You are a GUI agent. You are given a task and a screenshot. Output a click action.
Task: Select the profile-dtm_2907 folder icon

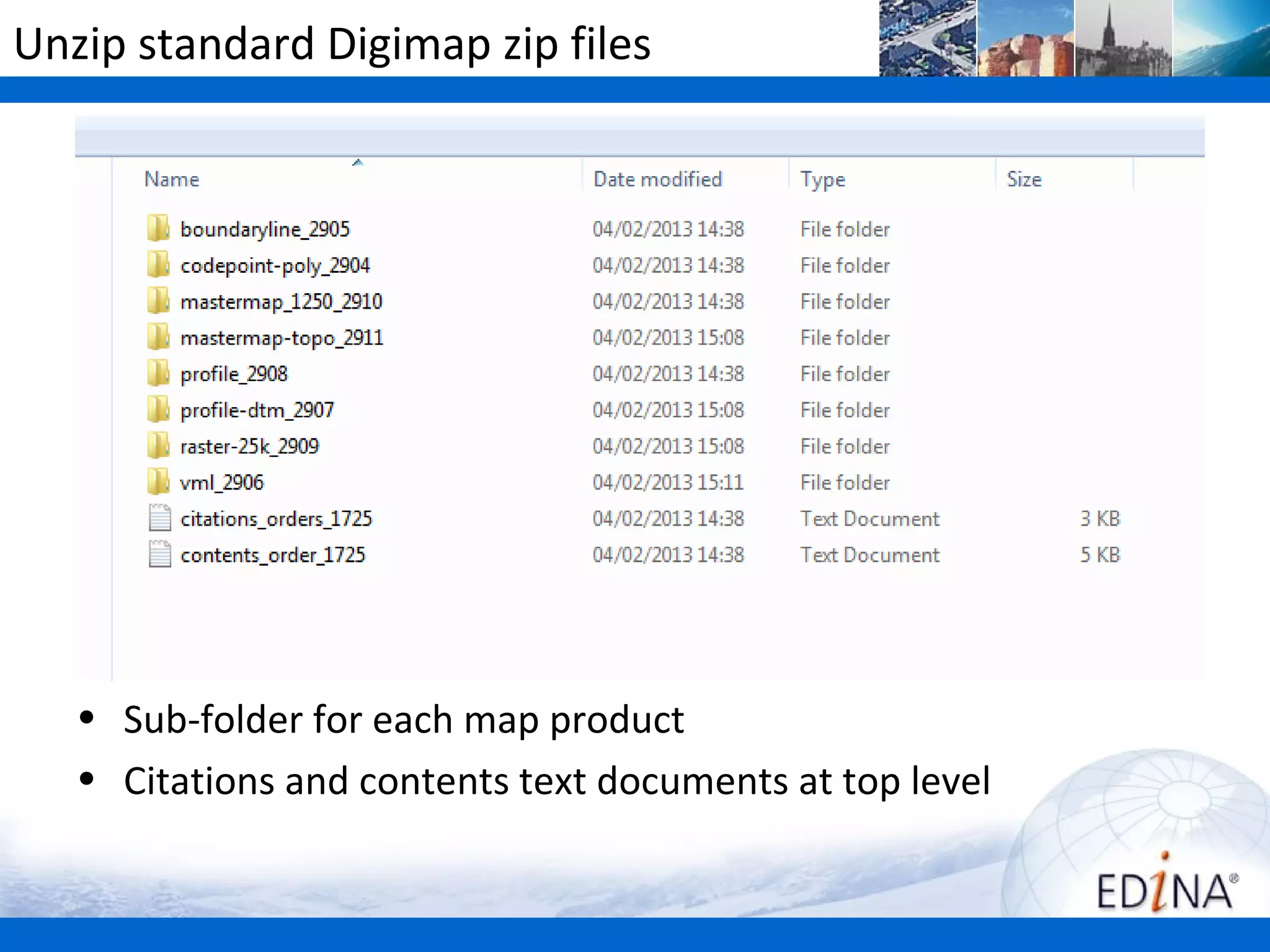tap(159, 410)
